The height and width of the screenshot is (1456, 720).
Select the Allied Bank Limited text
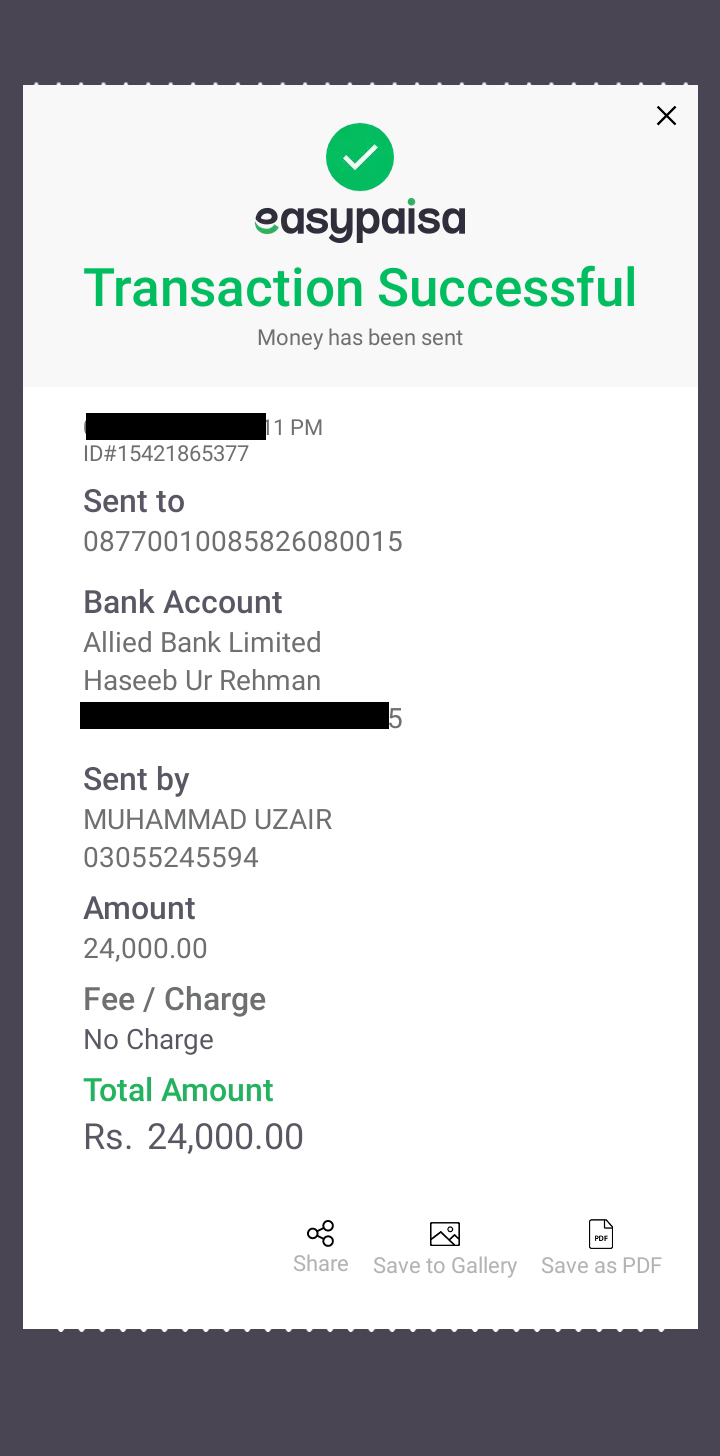pos(202,643)
